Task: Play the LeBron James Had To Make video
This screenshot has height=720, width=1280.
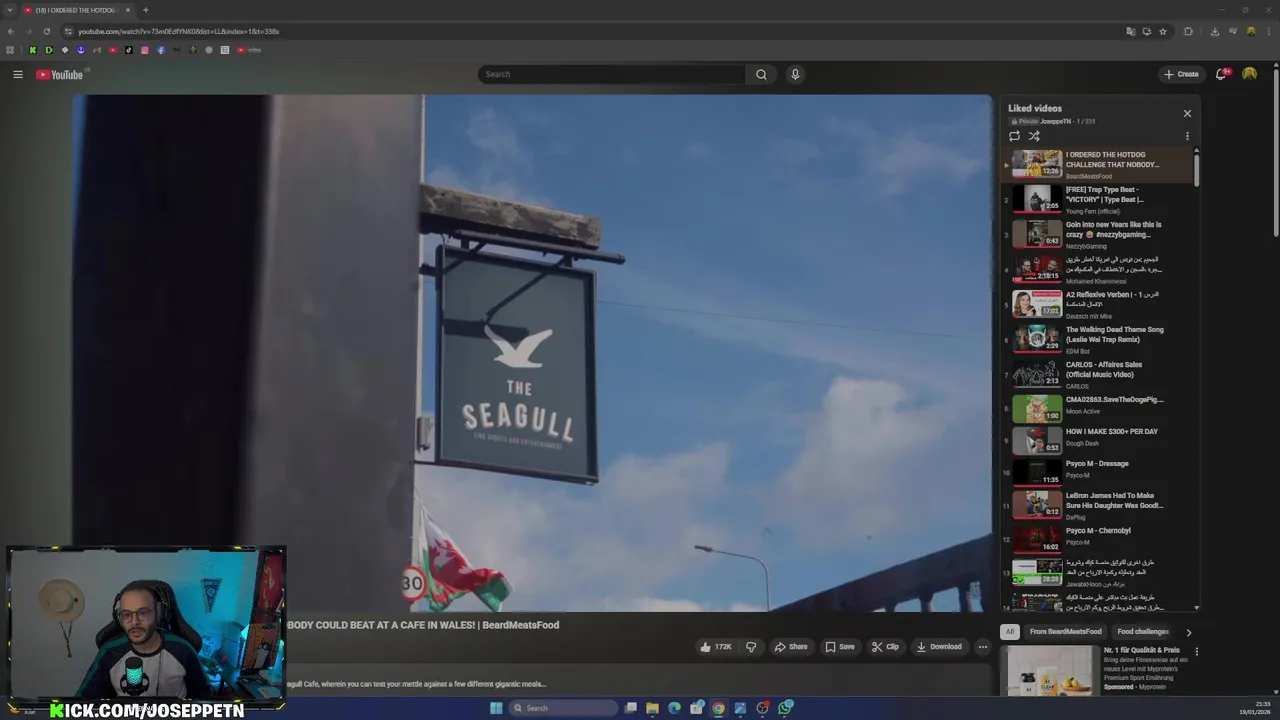Action: tap(1099, 505)
